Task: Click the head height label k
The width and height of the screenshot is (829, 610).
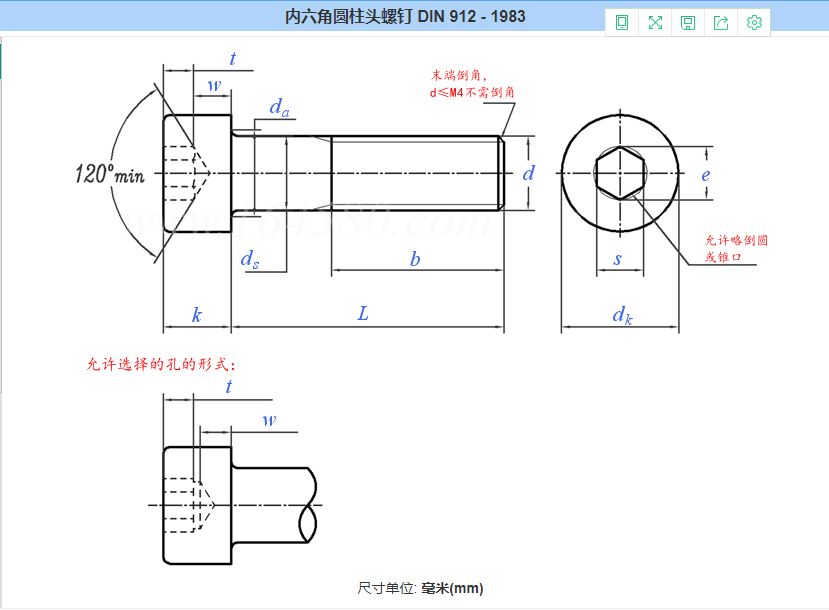Action: 197,315
